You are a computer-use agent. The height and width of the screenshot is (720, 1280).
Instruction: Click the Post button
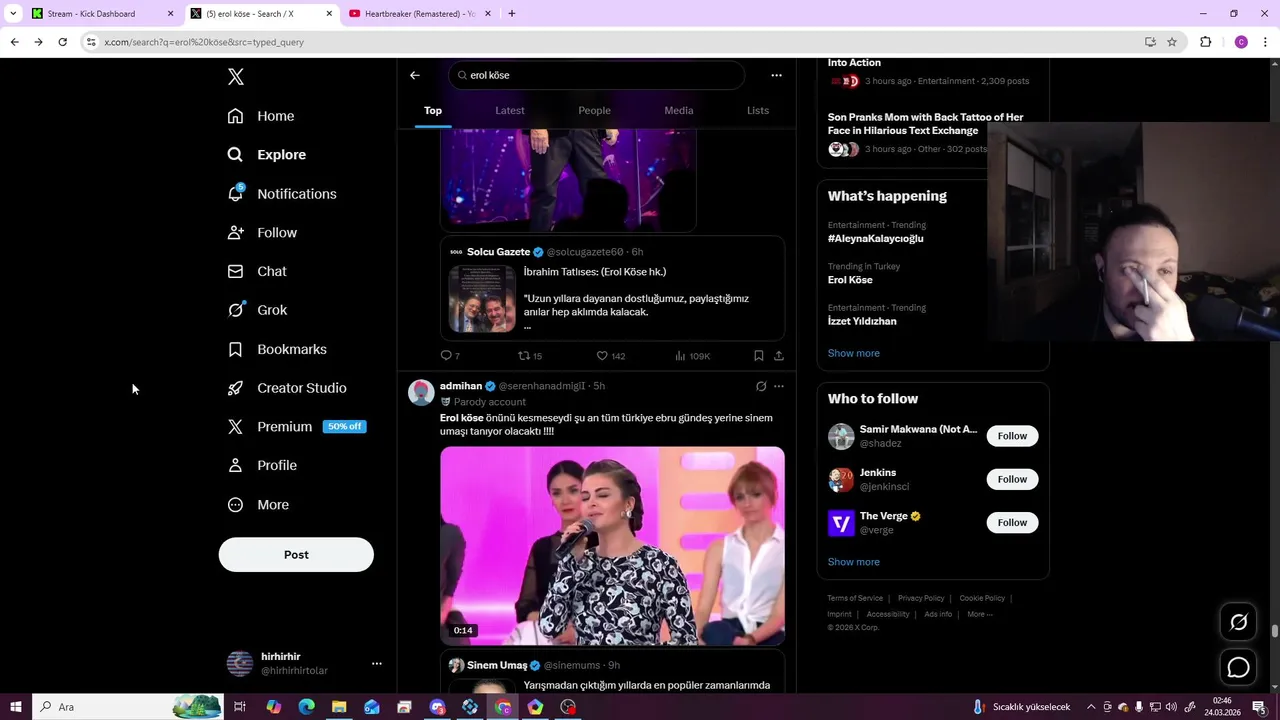(x=296, y=555)
